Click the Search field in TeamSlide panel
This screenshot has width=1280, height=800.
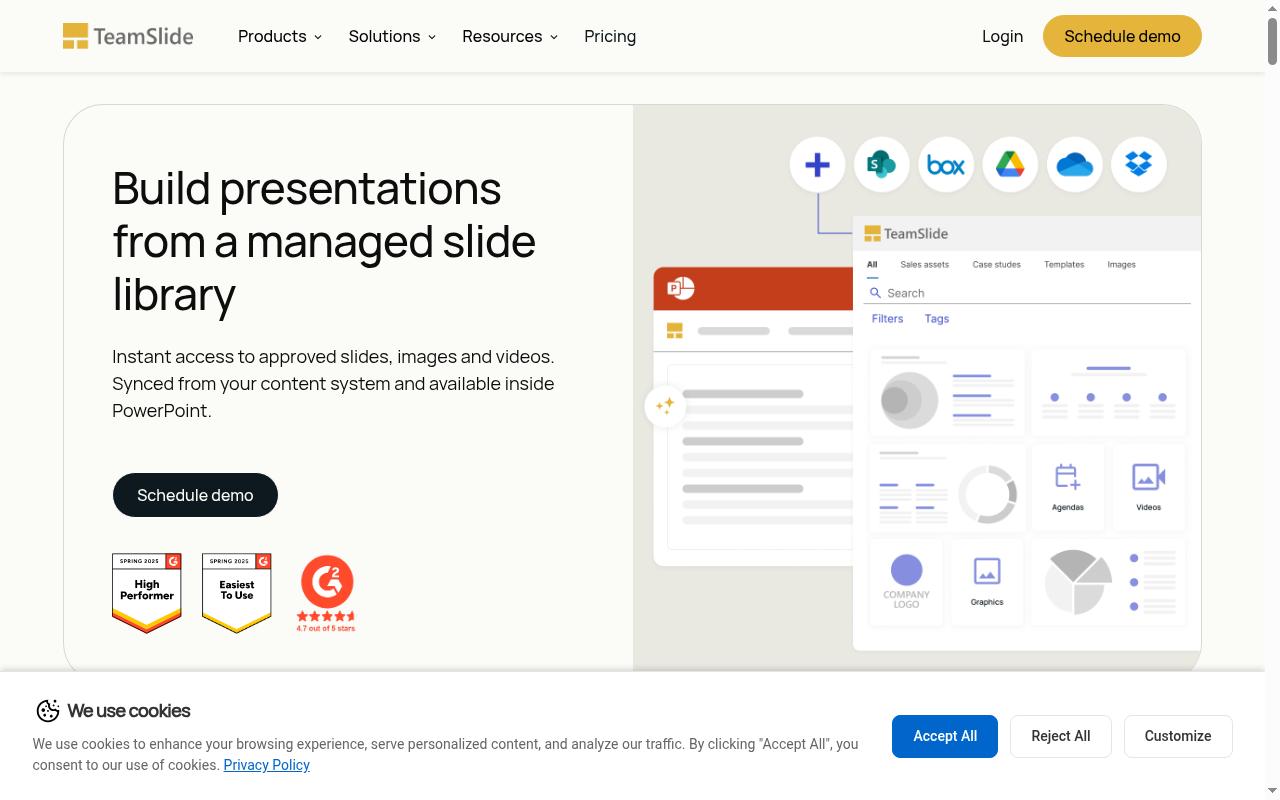click(x=1027, y=293)
